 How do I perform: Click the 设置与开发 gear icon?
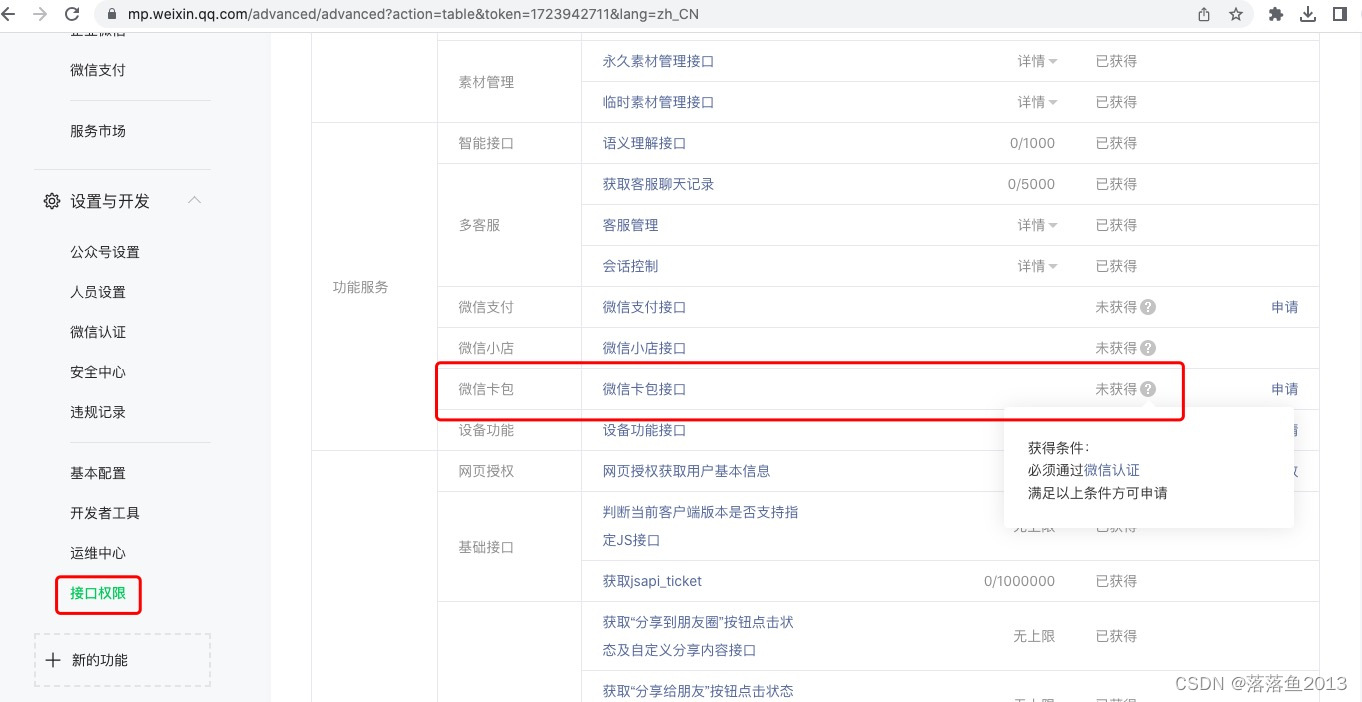[52, 201]
